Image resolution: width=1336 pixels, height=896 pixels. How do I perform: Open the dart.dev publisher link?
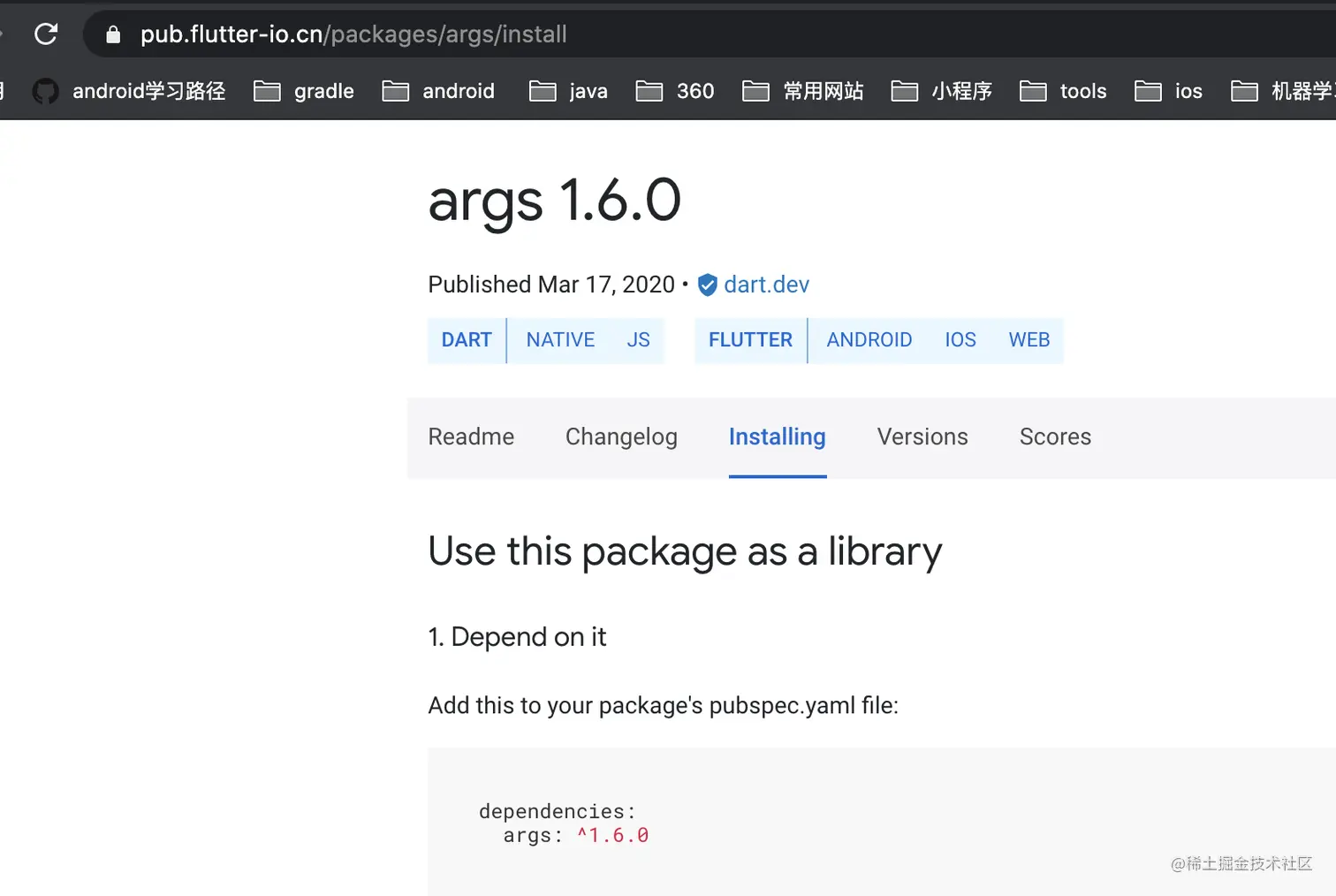point(766,285)
